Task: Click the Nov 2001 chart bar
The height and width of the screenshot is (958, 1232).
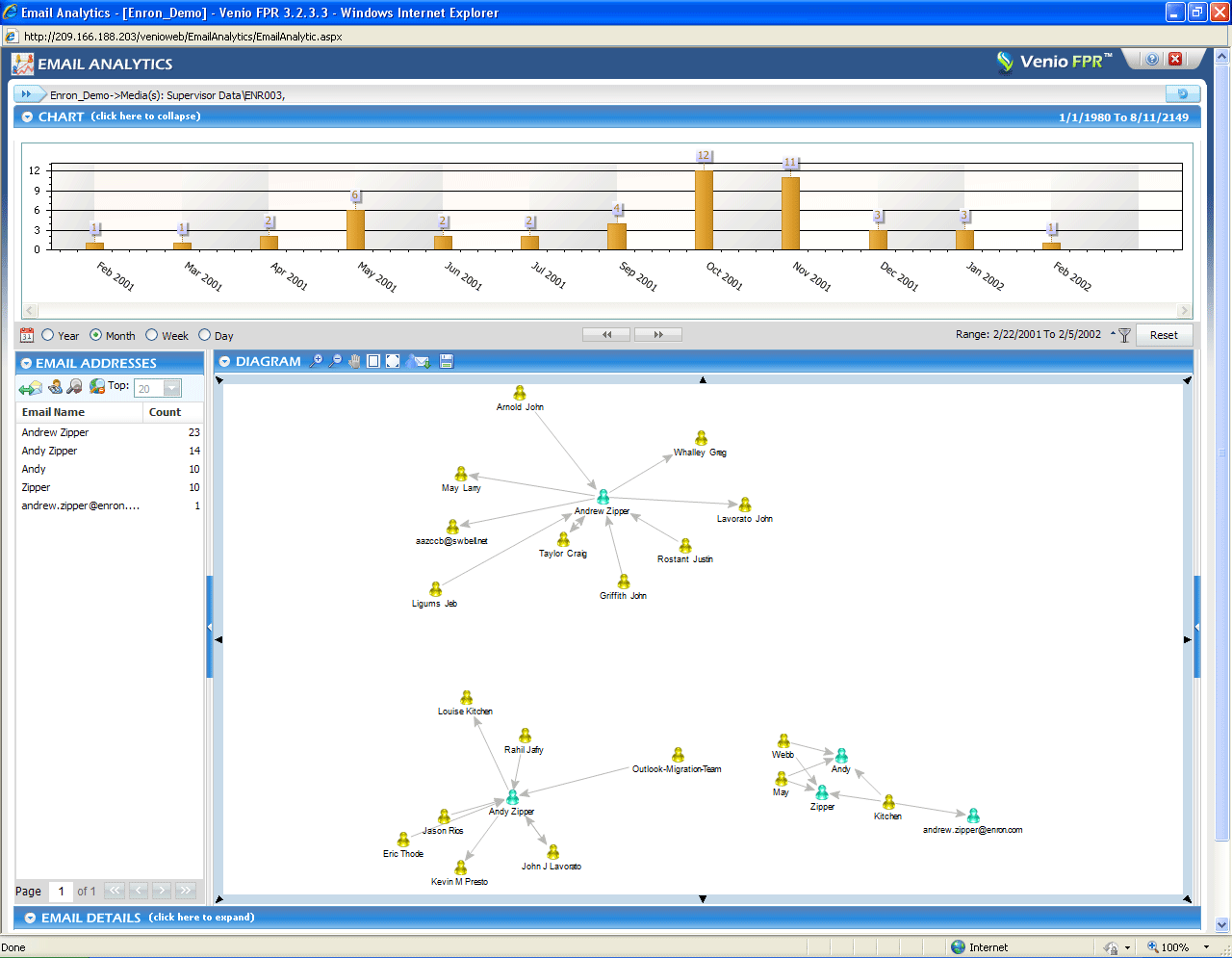Action: (x=790, y=214)
